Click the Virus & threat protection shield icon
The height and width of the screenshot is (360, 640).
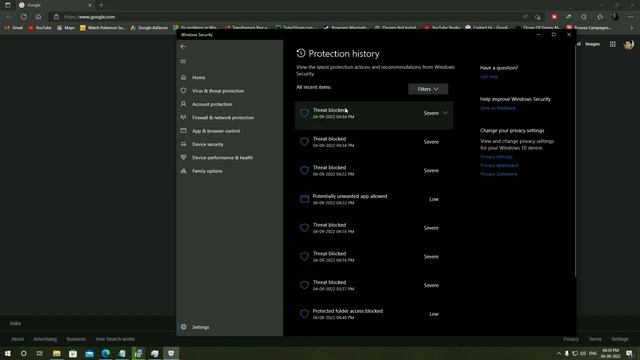coord(184,91)
